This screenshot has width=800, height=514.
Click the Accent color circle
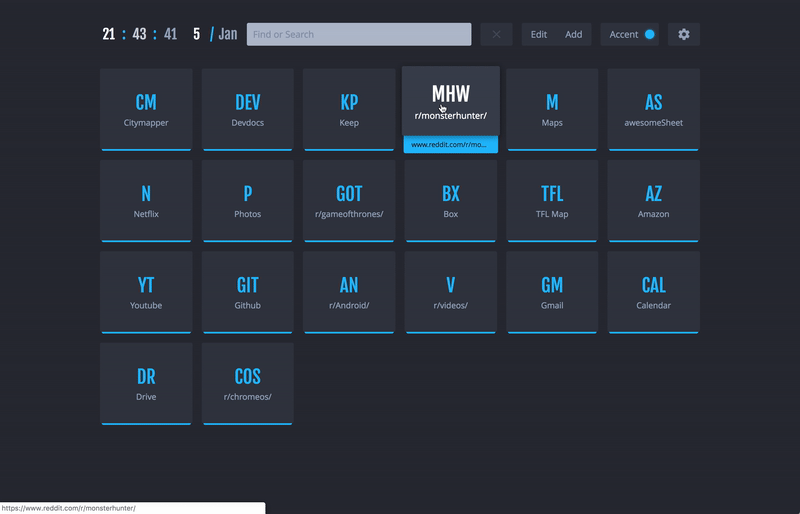[x=649, y=34]
